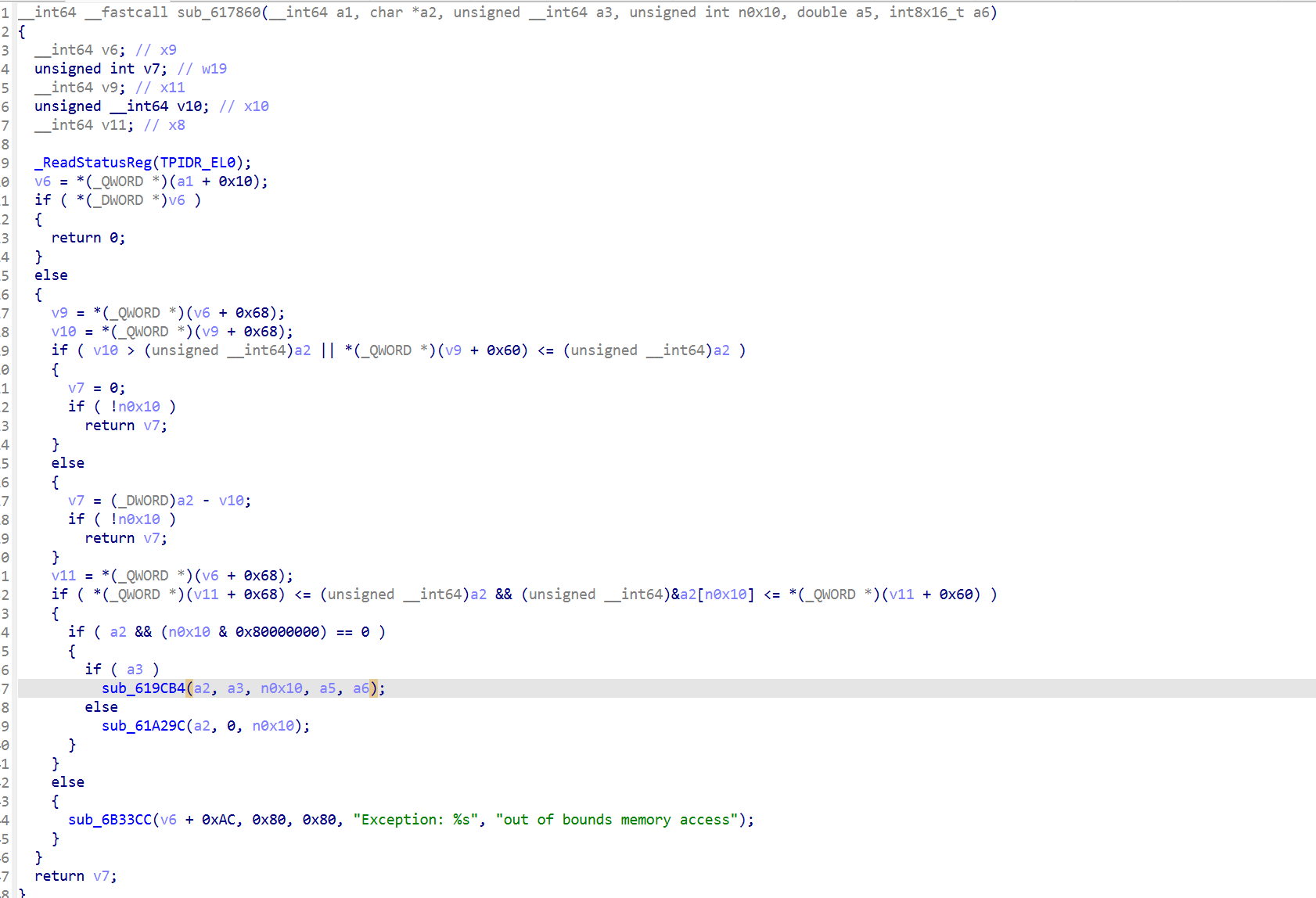Click the sub_617860 function name in the signature

pyautogui.click(x=218, y=13)
